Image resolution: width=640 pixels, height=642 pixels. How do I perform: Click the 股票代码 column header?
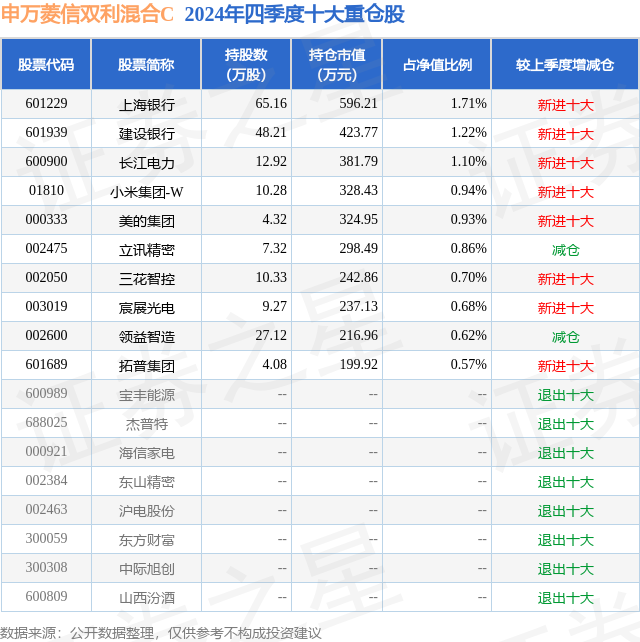click(46, 65)
